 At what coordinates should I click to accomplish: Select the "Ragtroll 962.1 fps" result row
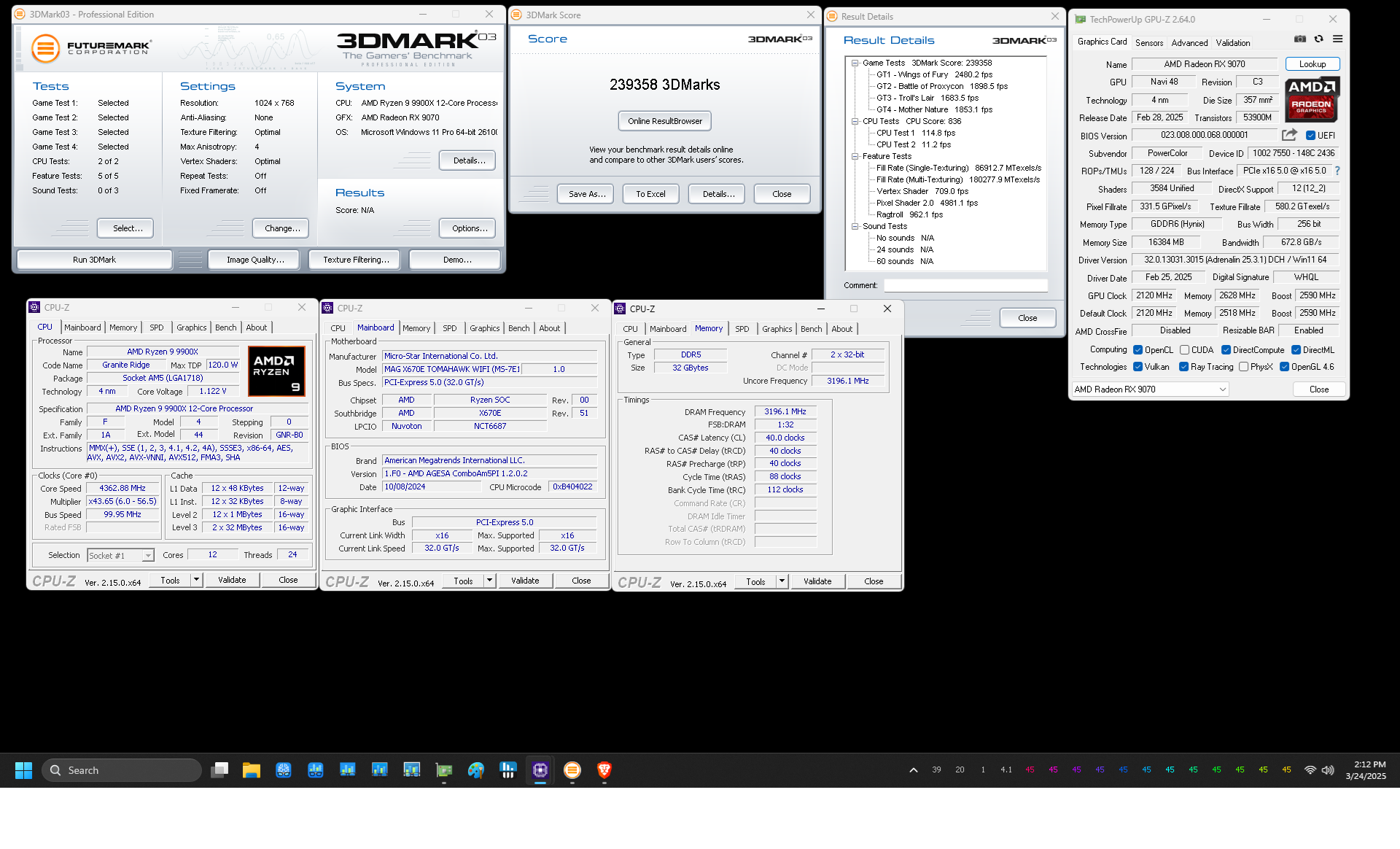coord(909,214)
